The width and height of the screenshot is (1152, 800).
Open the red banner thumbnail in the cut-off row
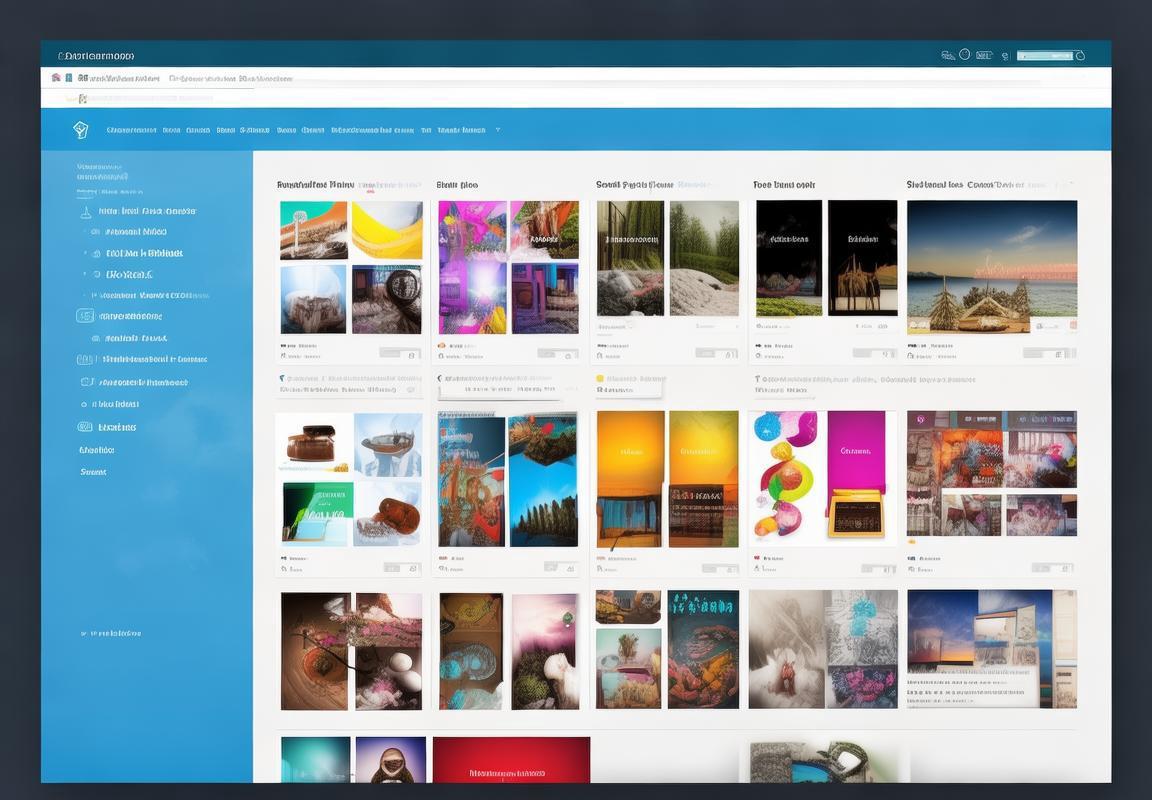511,760
